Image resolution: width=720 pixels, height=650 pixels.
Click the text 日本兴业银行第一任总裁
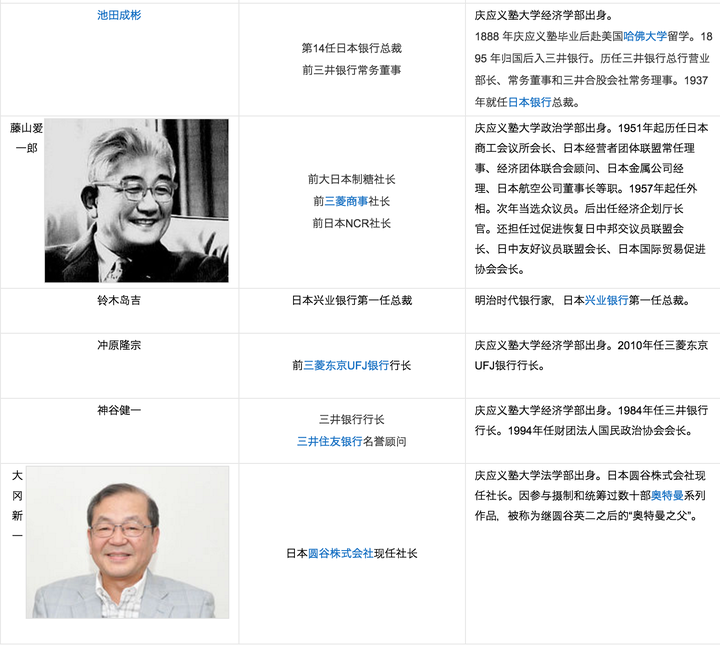point(352,300)
